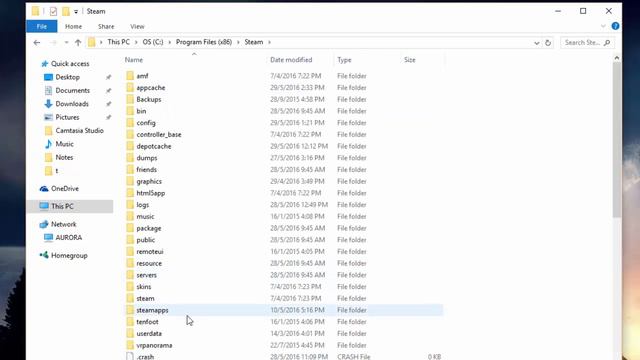640x360 pixels.
Task: Click the dumps folder icon
Action: click(x=130, y=158)
